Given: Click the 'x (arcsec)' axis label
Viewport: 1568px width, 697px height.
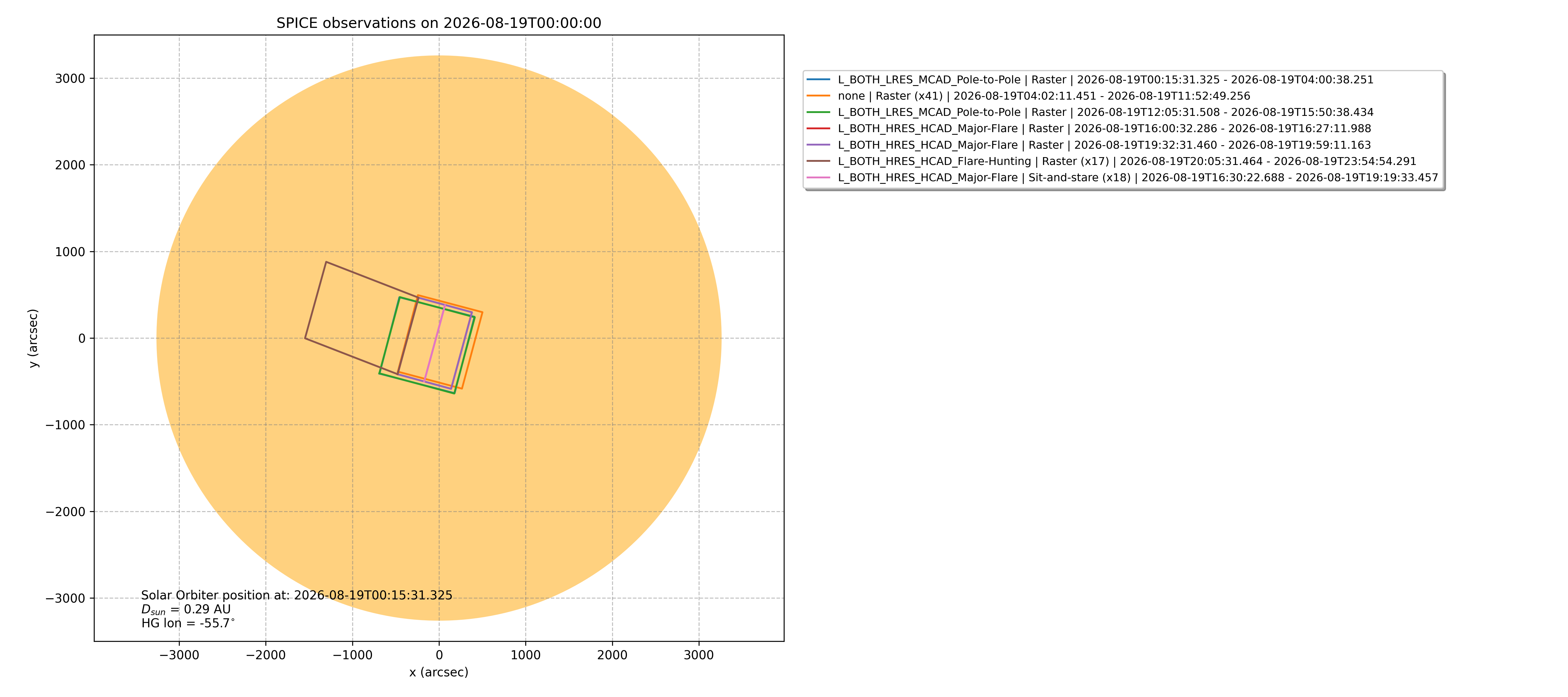Looking at the screenshot, I should [x=439, y=672].
